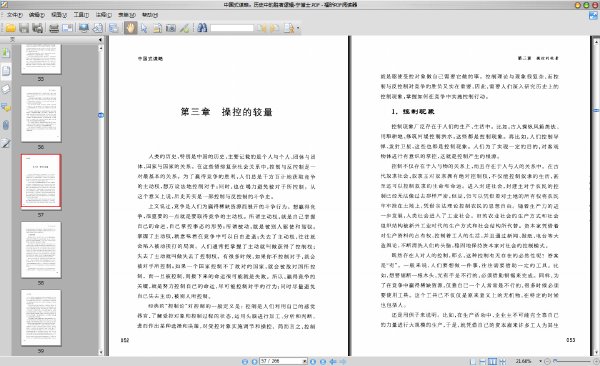Click the search options page icon

(x=289, y=28)
